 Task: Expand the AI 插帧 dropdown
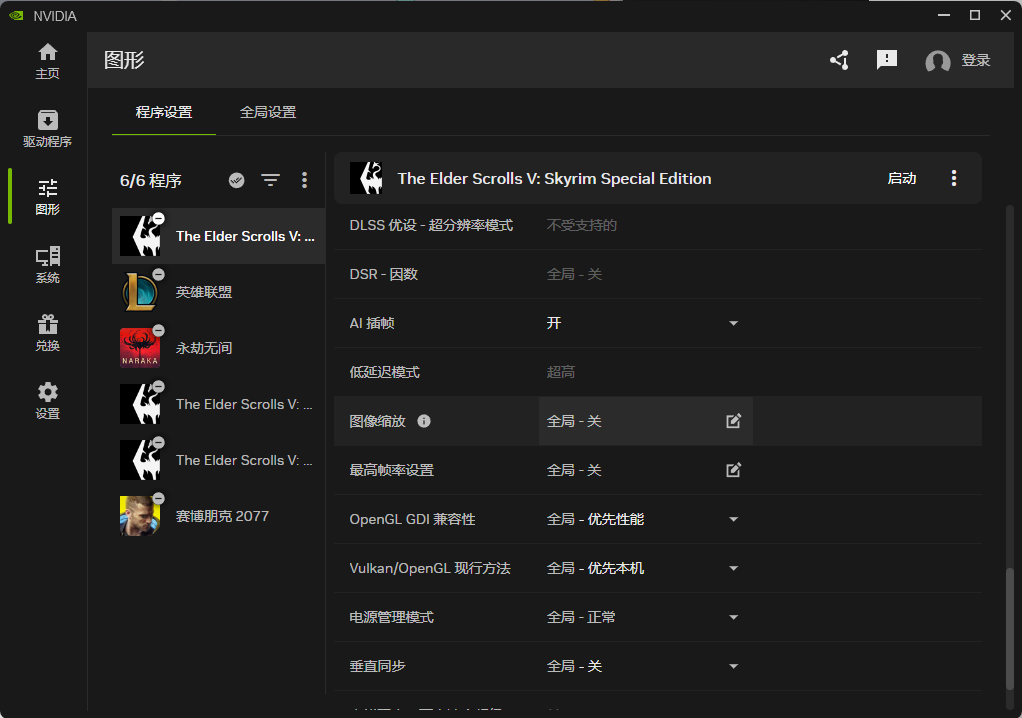tap(733, 323)
